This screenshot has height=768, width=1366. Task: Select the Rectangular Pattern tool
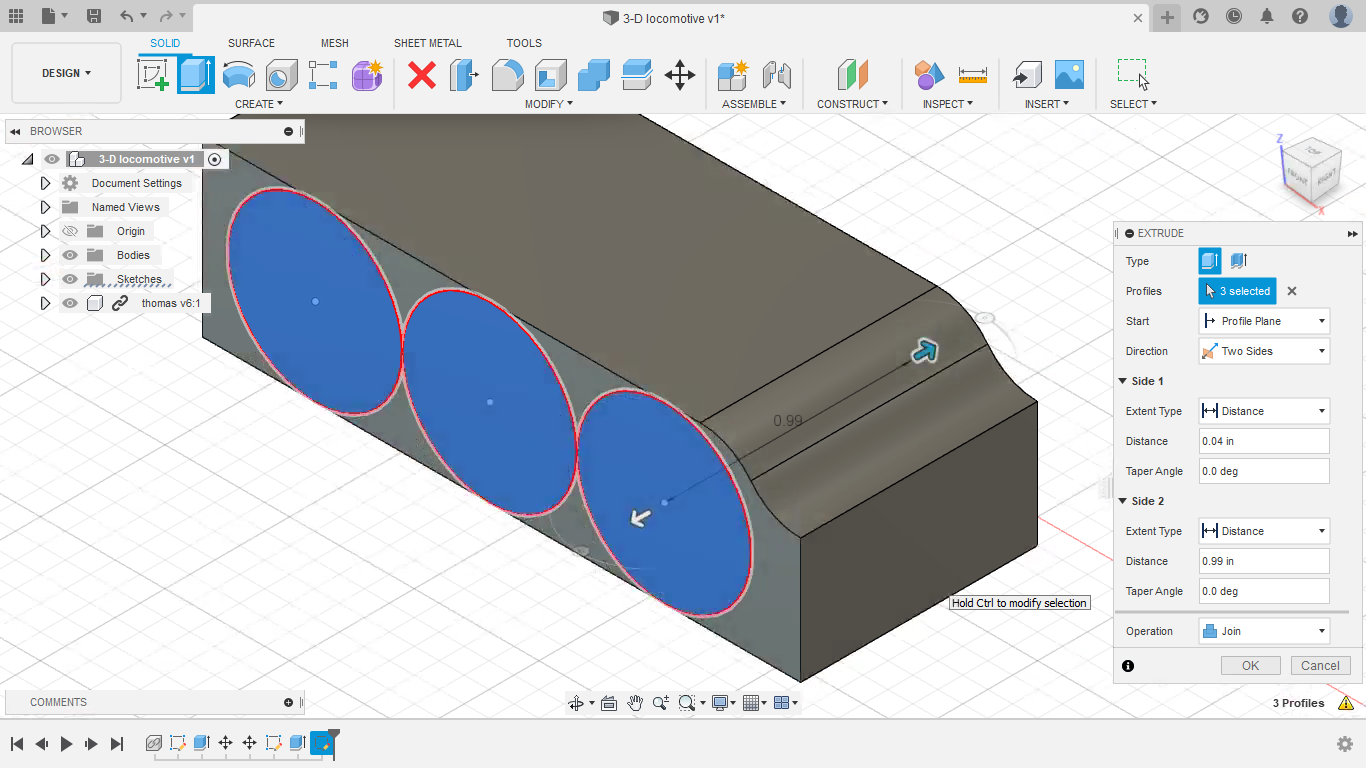pyautogui.click(x=323, y=75)
